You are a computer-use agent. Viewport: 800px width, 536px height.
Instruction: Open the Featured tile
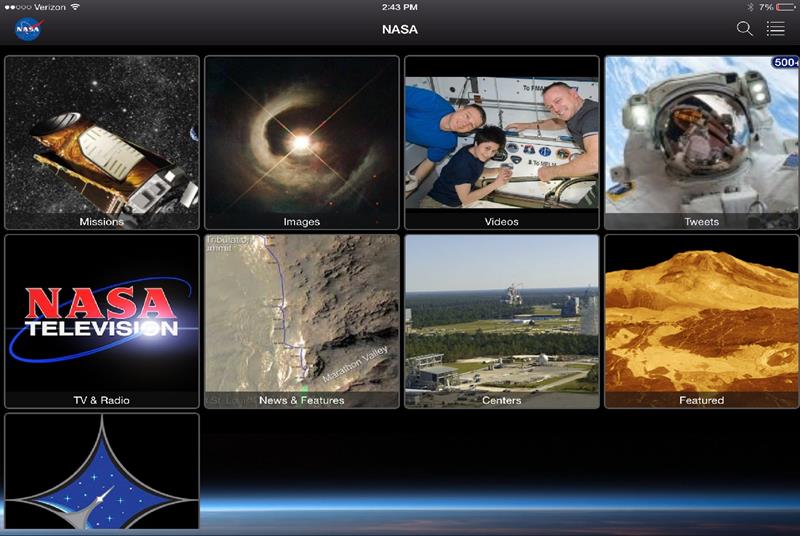click(702, 321)
